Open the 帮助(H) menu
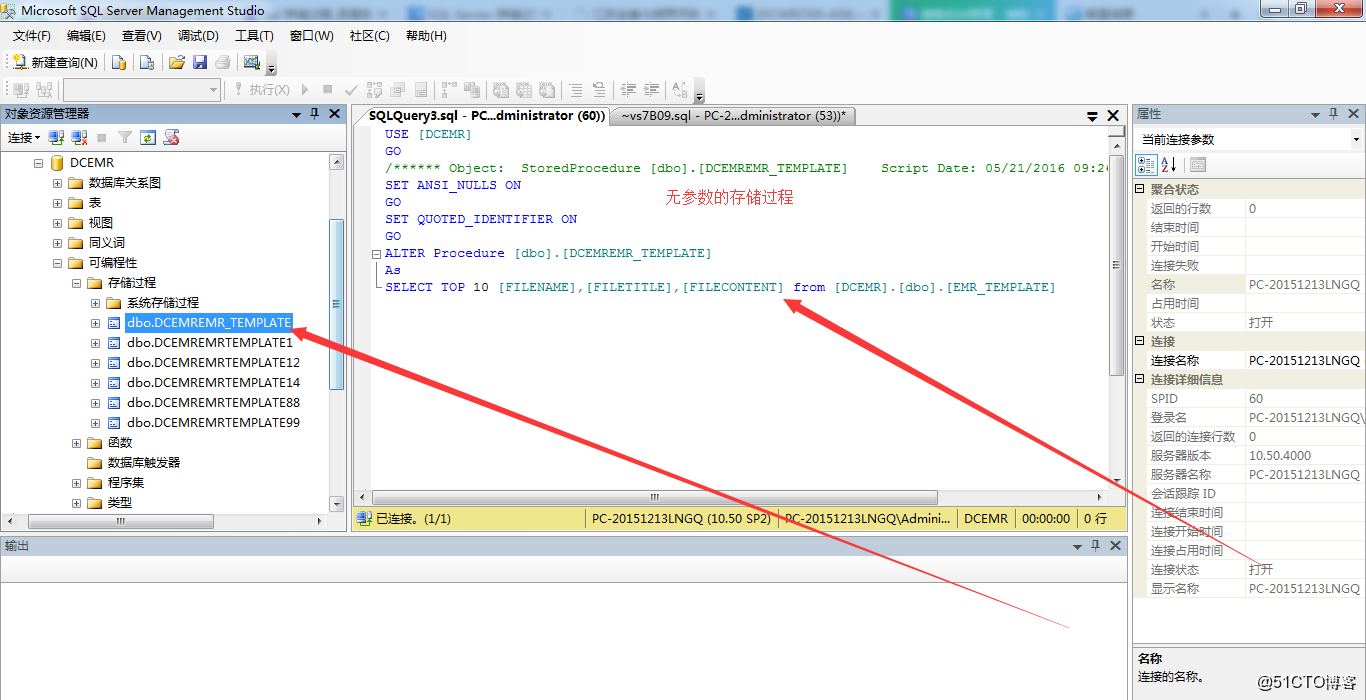 tap(426, 36)
